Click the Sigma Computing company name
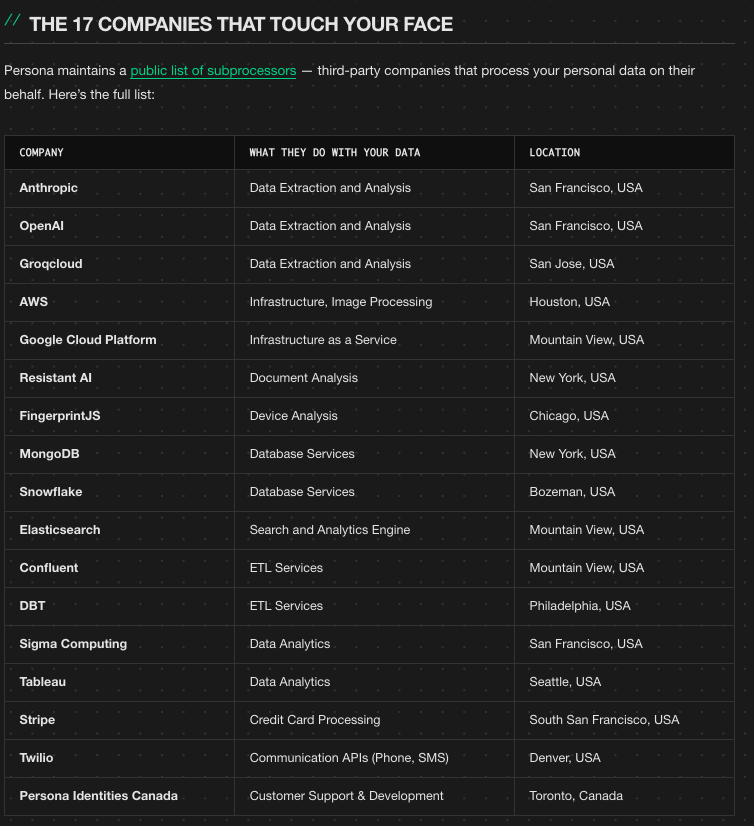754x826 pixels. pyautogui.click(x=73, y=644)
